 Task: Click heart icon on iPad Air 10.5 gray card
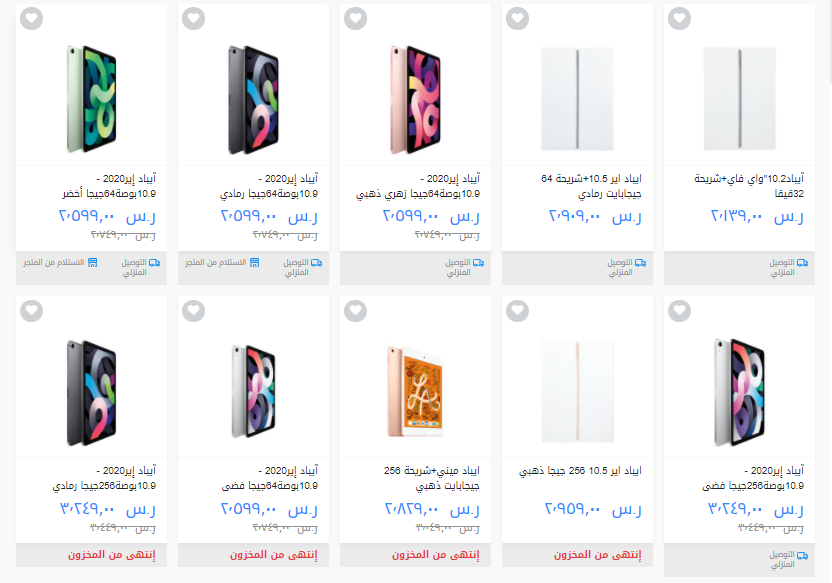click(517, 19)
